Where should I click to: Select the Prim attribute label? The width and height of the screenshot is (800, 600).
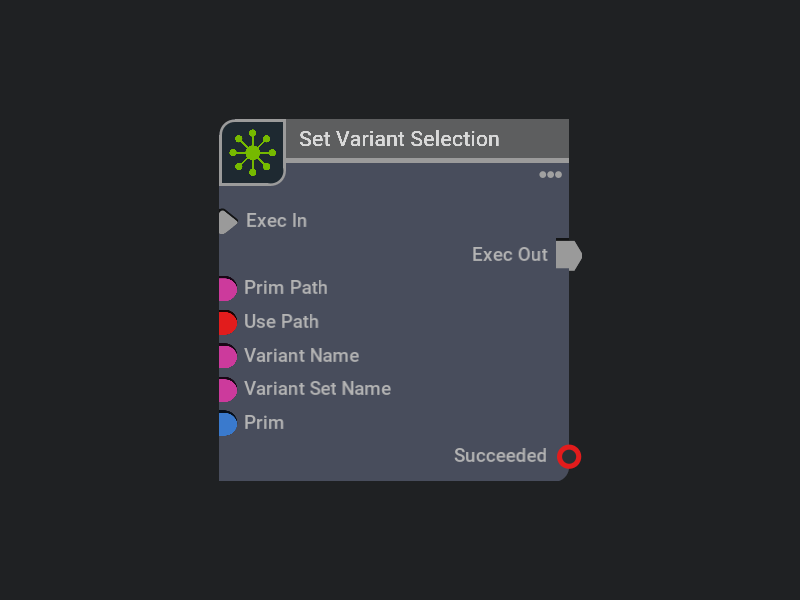264,423
